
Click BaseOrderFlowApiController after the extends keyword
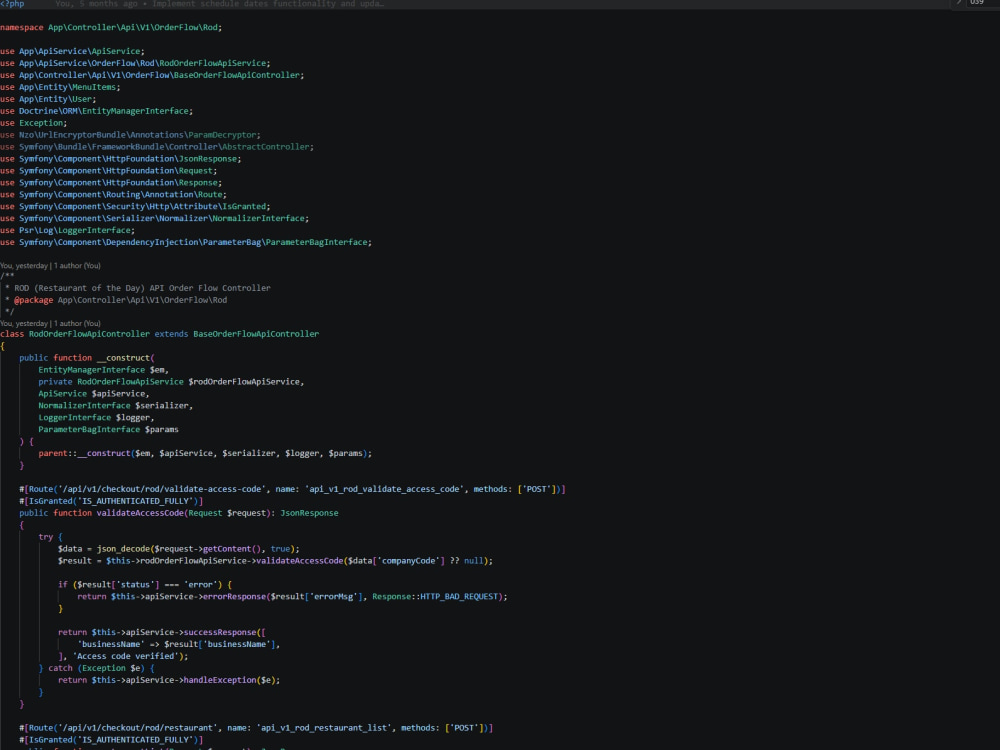256,334
